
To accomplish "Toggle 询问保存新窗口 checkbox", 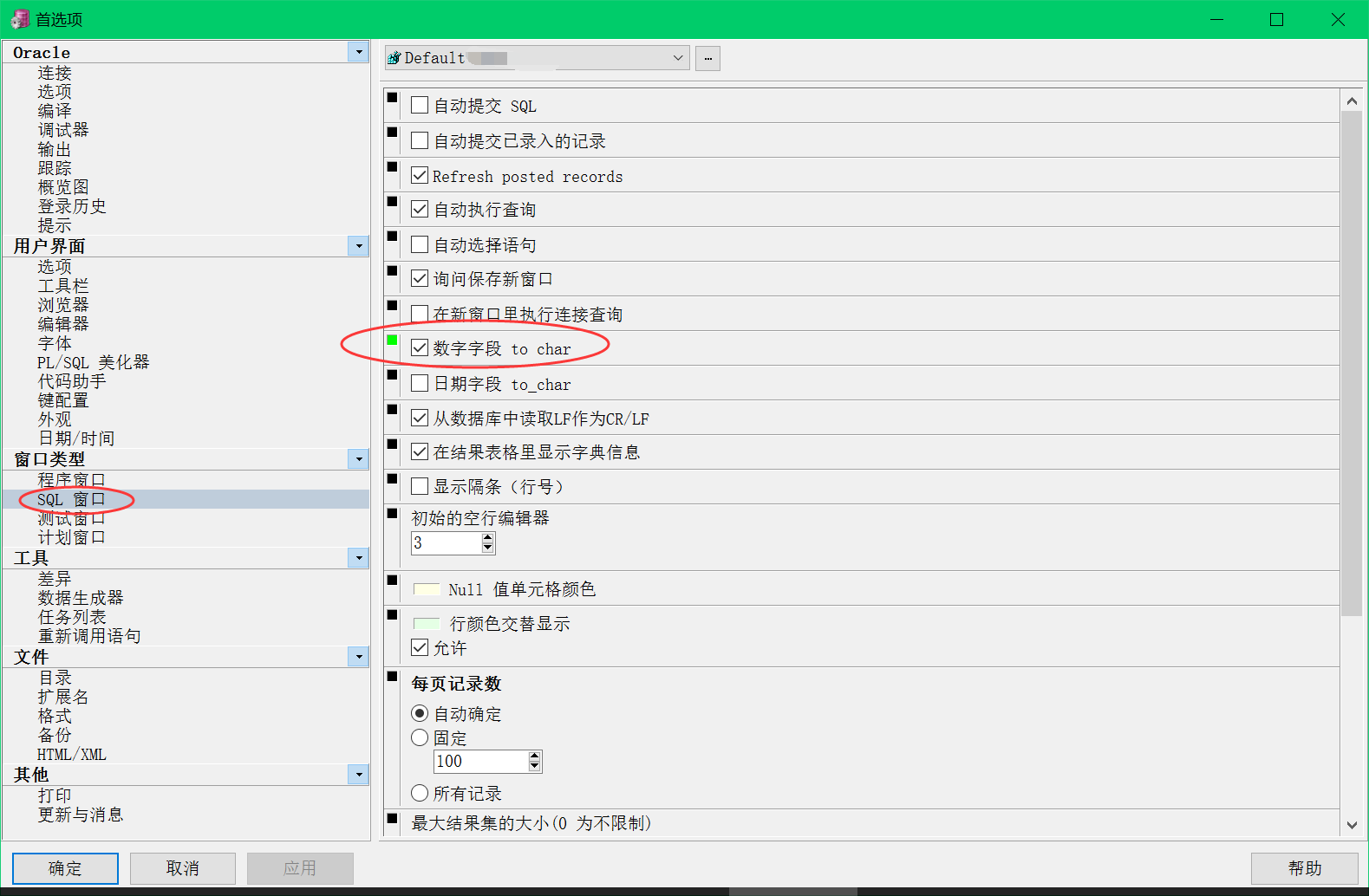I will (x=420, y=278).
